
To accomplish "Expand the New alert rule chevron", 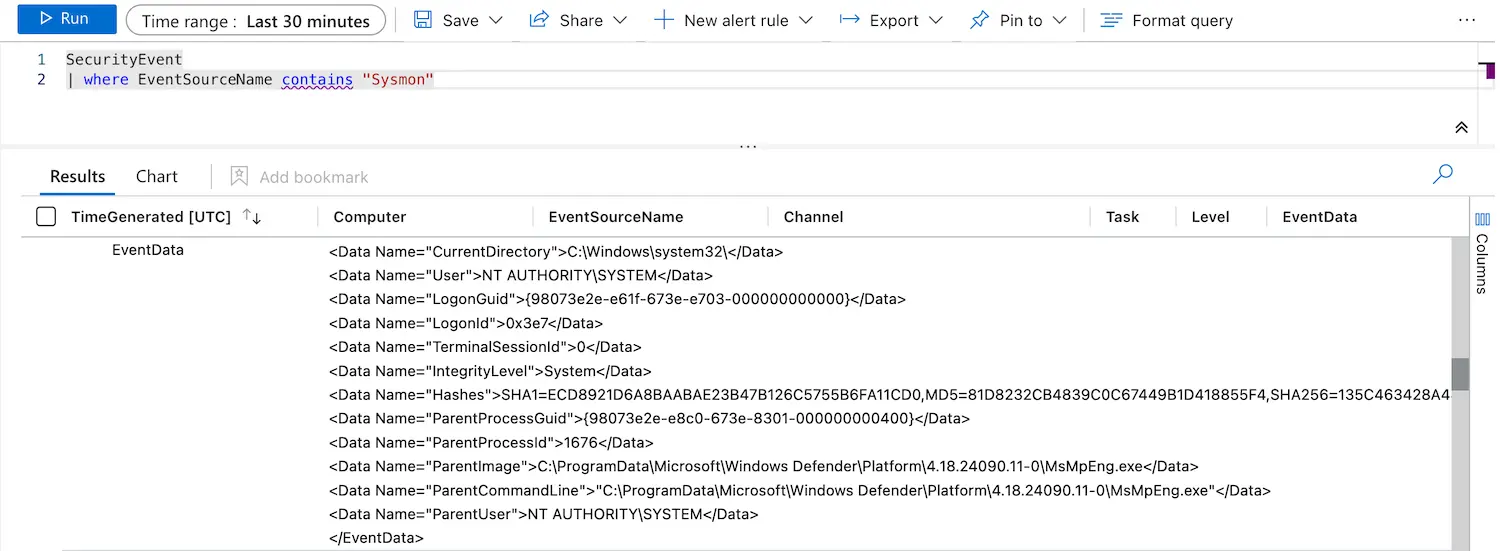I will (806, 20).
